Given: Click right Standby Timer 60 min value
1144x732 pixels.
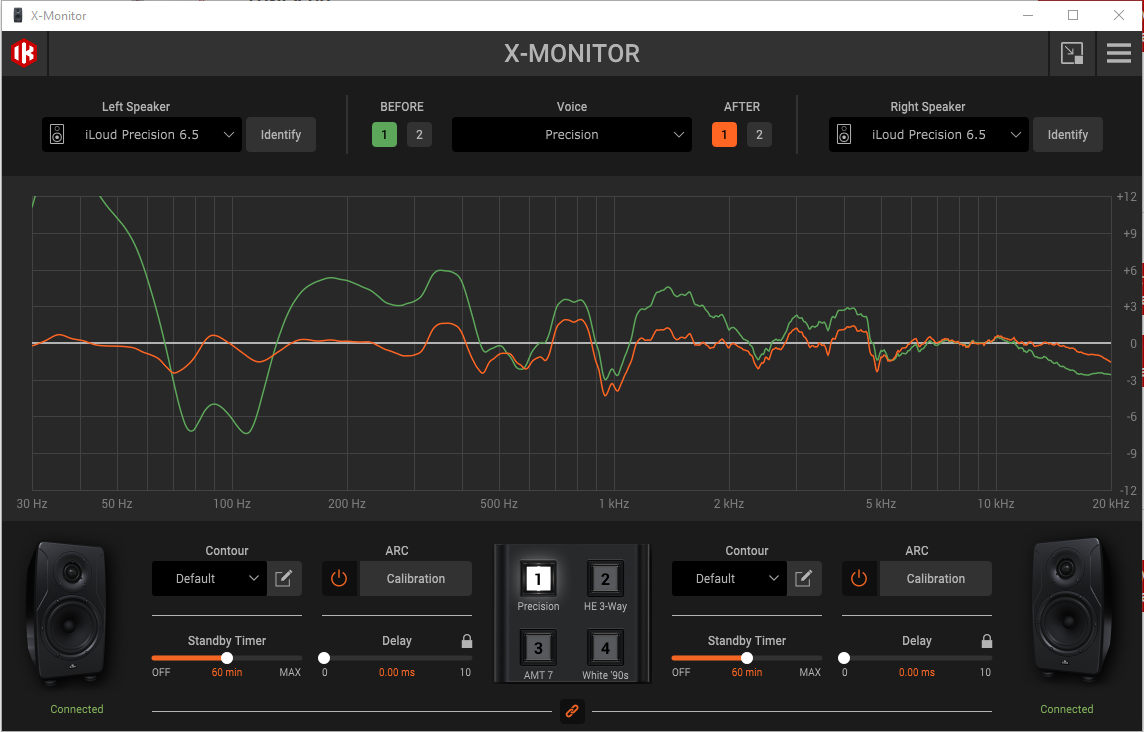Looking at the screenshot, I should [747, 672].
